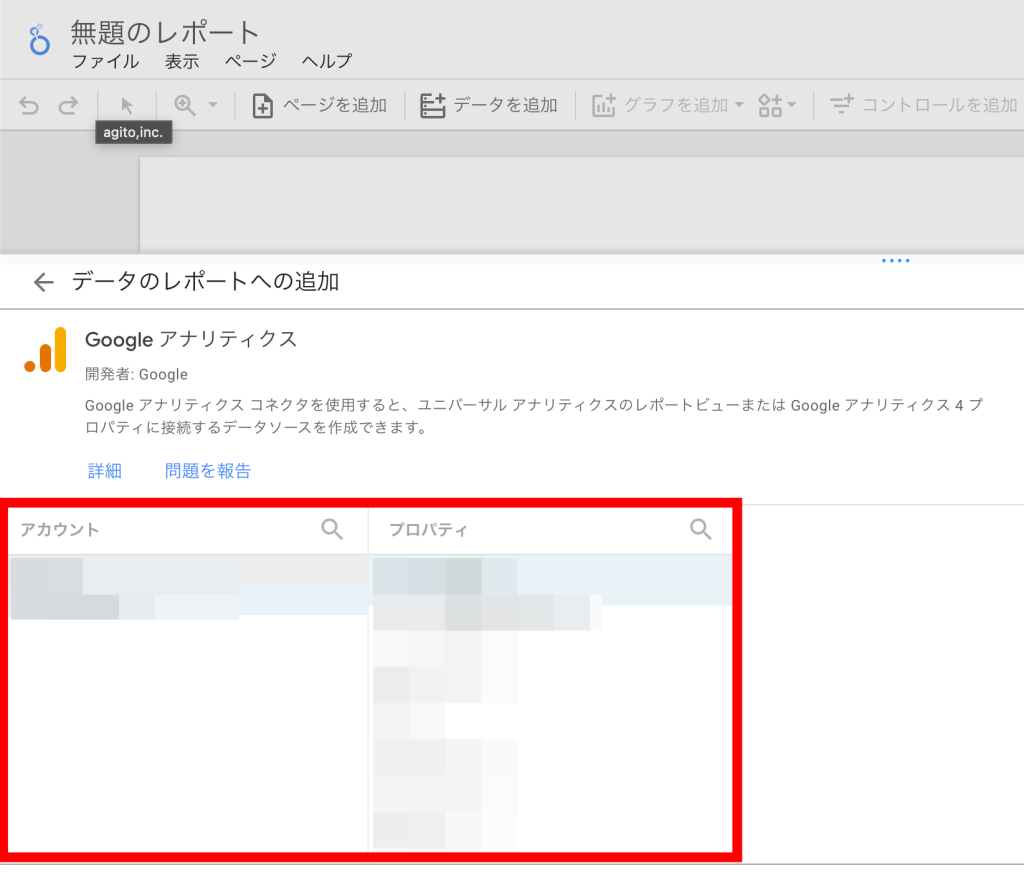
Task: Click データを追加 button
Action: coord(488,105)
